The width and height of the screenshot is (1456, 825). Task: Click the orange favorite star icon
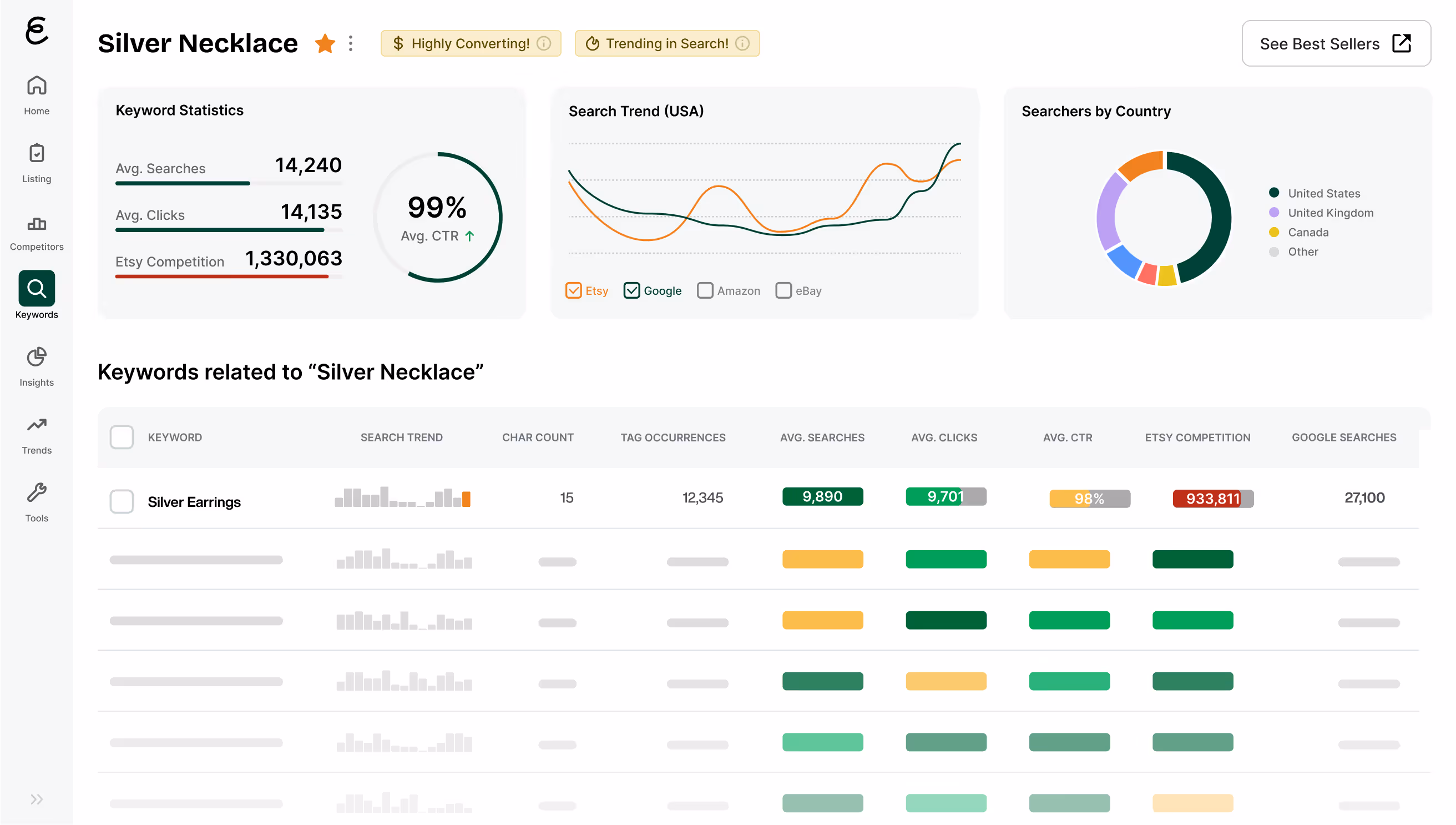point(325,44)
